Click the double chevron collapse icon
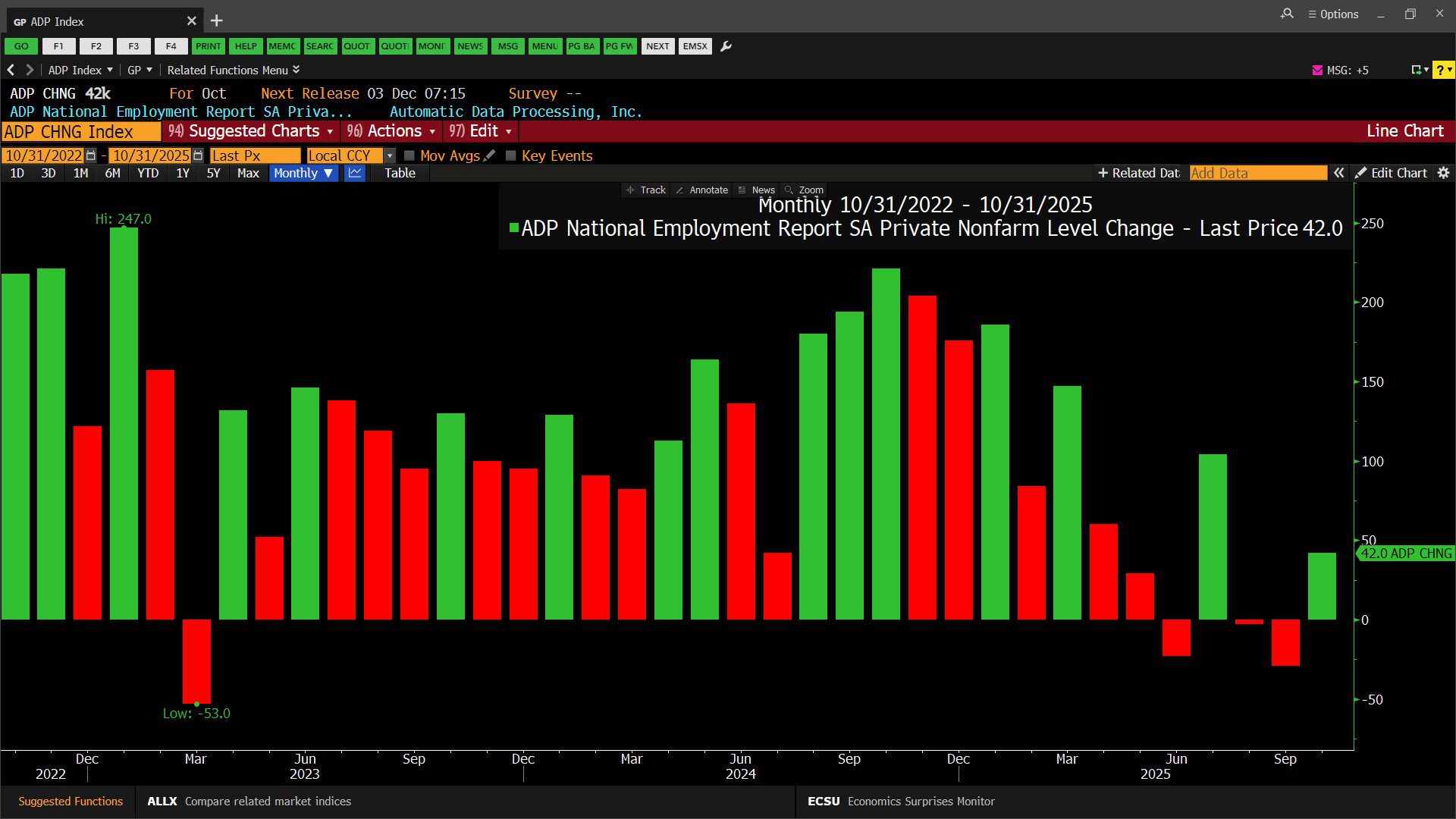 coord(1339,173)
